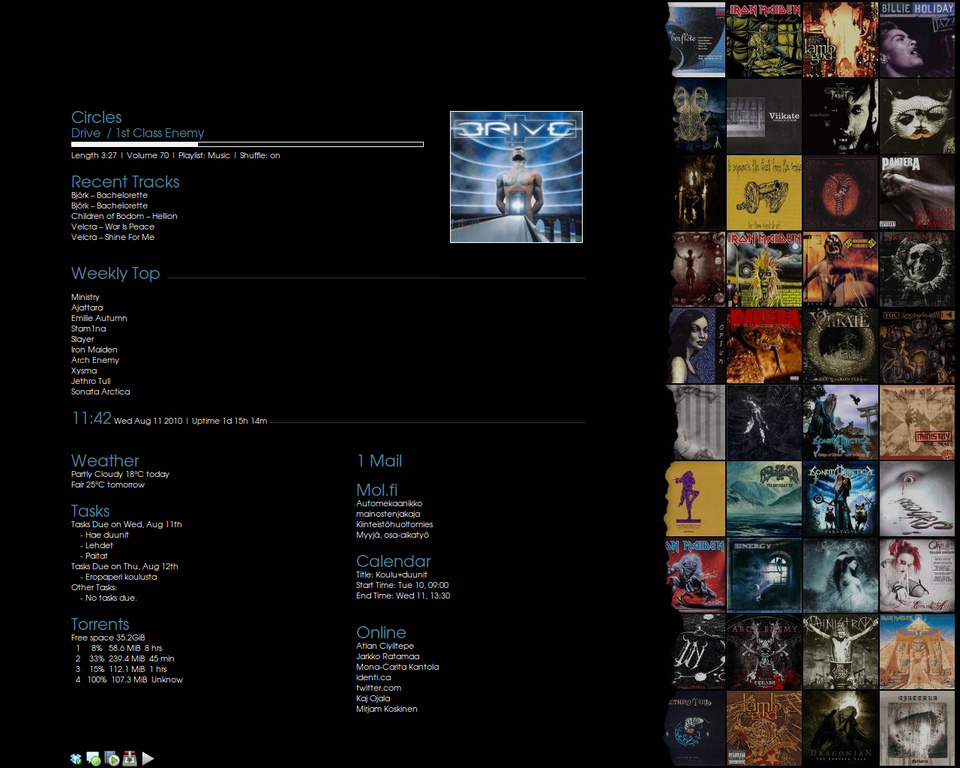The height and width of the screenshot is (768, 960).
Task: Select the Pantera Vulgar Display of Power cover
Action: 917,192
